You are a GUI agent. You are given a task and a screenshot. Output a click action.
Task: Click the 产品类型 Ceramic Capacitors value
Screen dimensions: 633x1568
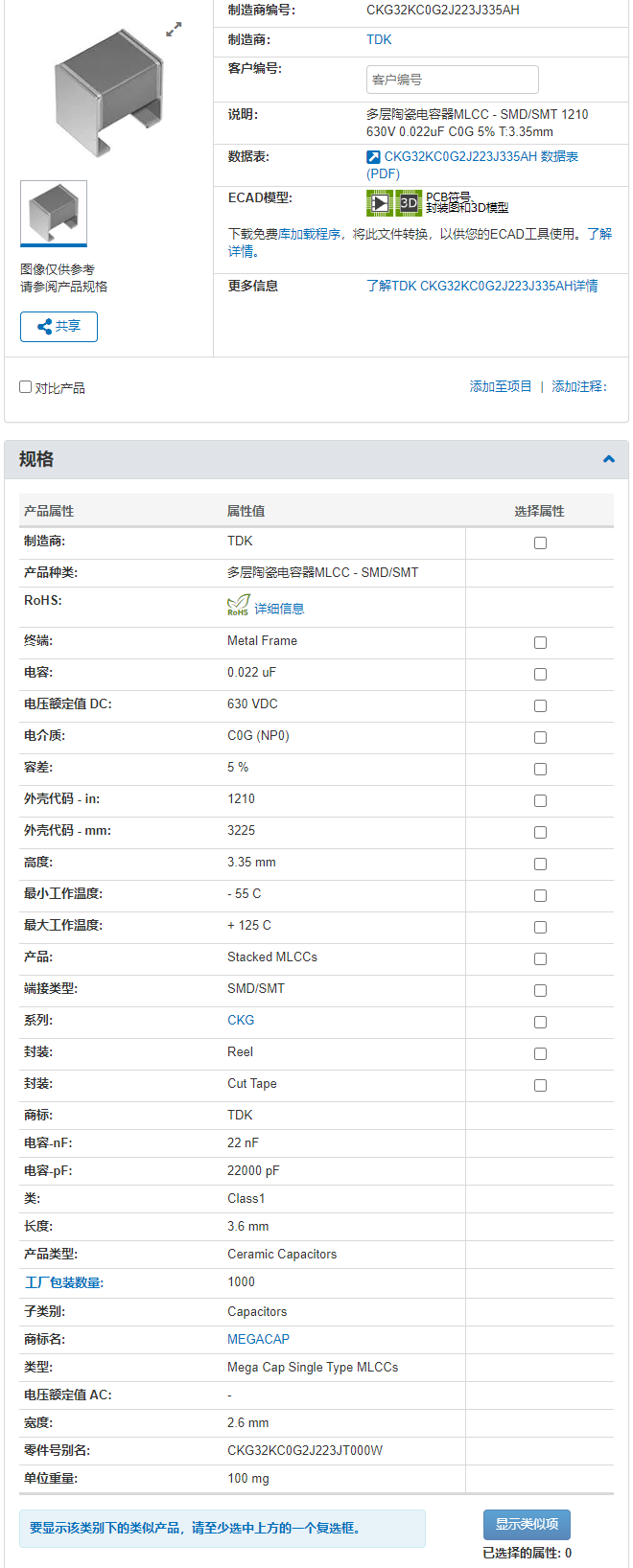[x=282, y=1254]
